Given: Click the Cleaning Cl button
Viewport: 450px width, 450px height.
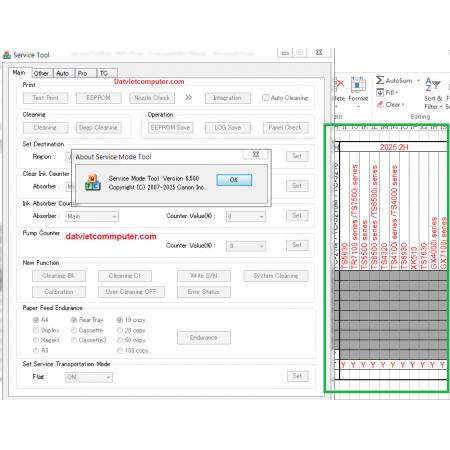Looking at the screenshot, I should pyautogui.click(x=125, y=276).
